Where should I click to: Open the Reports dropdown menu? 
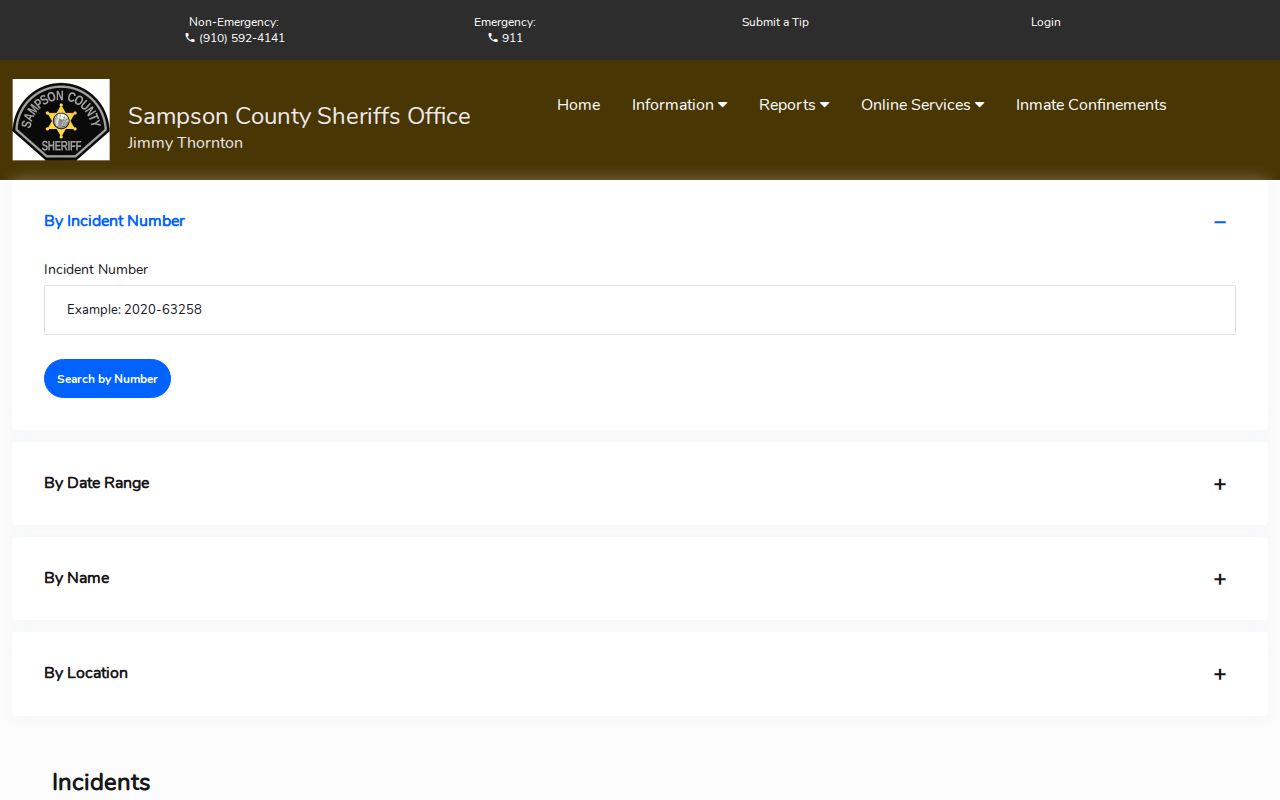point(794,105)
